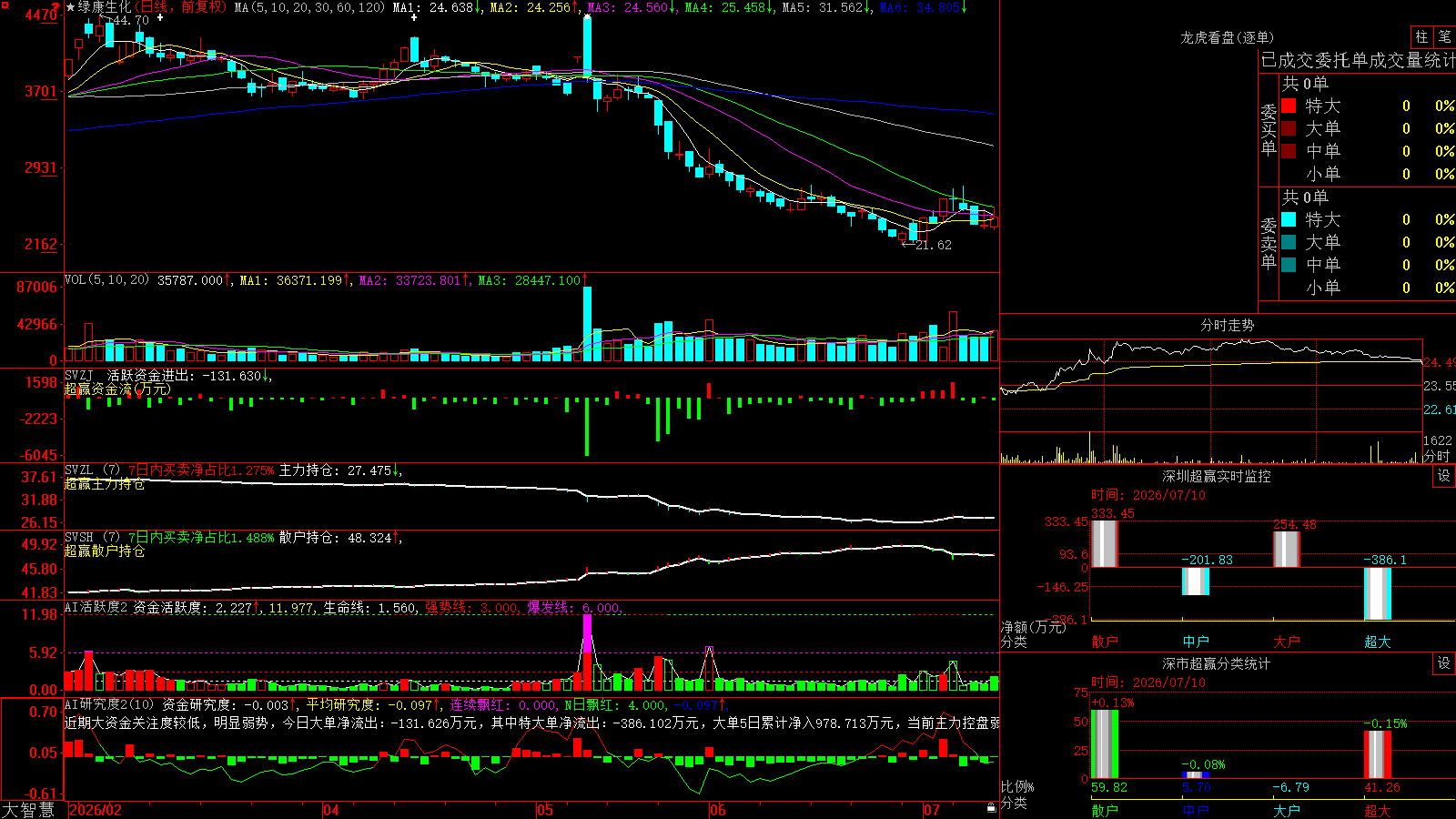Click the 05 month marker on the time axis

545,810
